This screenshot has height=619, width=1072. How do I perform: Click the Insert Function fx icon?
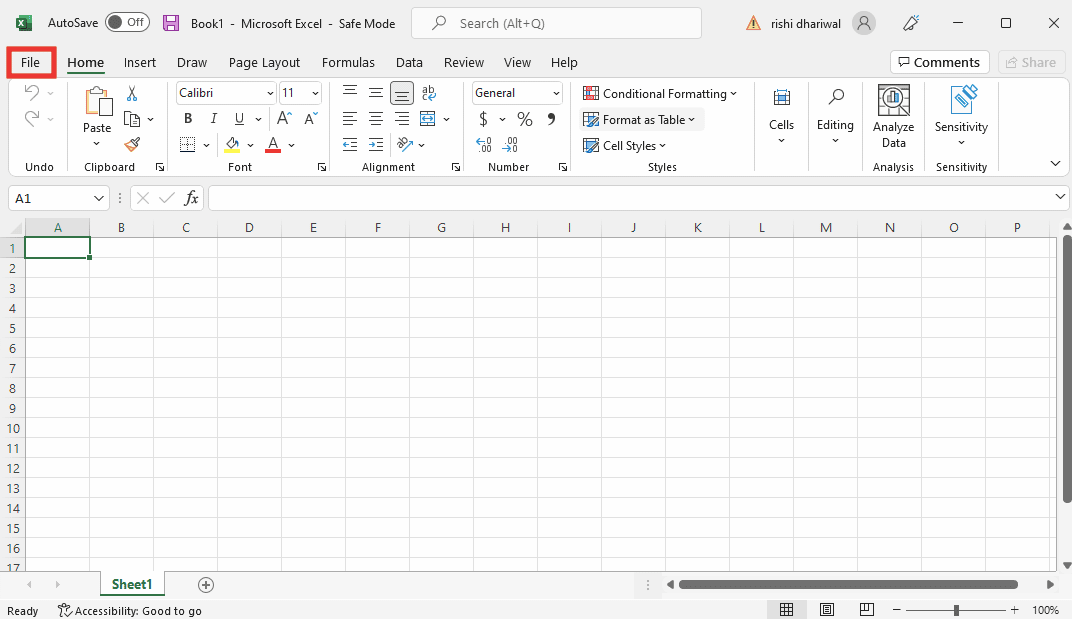point(191,198)
